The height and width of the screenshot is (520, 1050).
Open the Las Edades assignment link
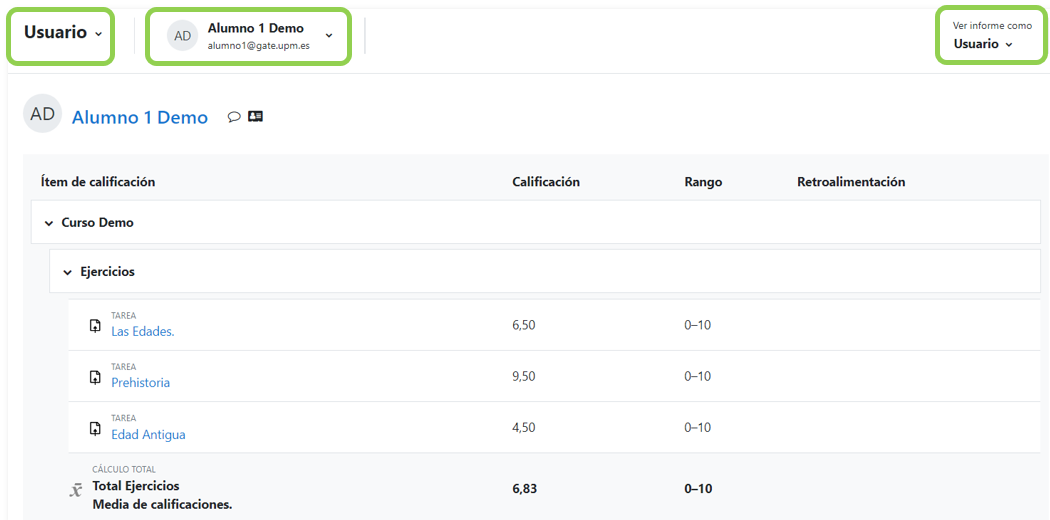point(142,331)
